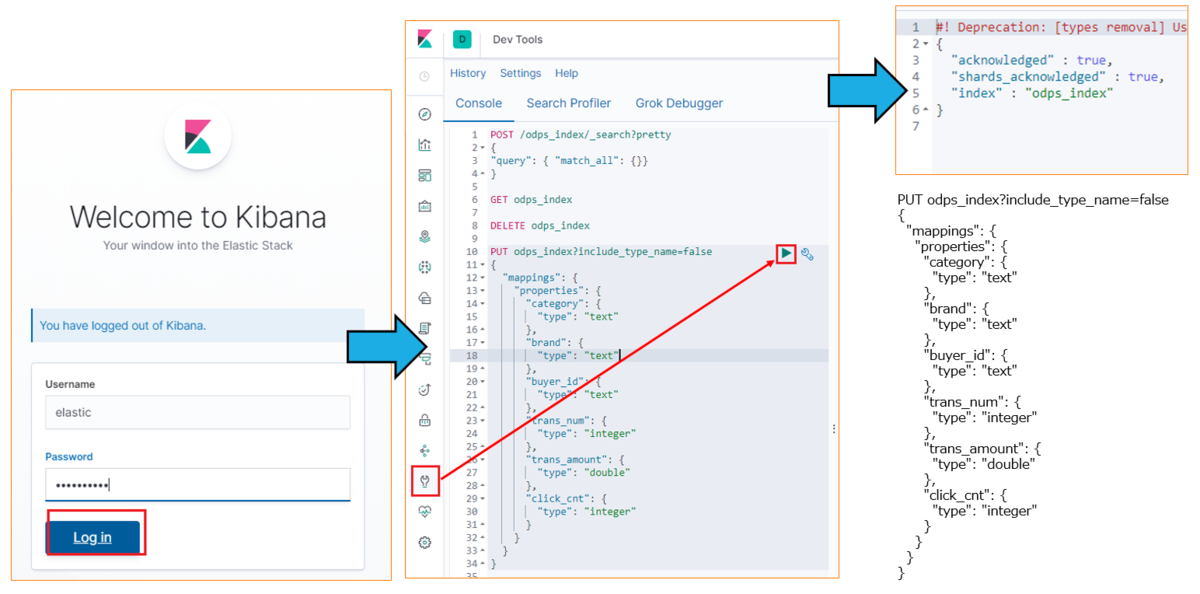Open the Help menu item
The width and height of the screenshot is (1200, 594).
pos(566,73)
